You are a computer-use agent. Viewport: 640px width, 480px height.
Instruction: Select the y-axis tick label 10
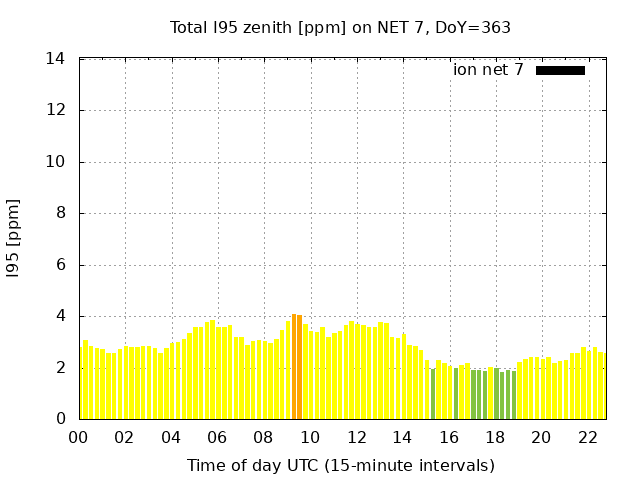(56, 162)
